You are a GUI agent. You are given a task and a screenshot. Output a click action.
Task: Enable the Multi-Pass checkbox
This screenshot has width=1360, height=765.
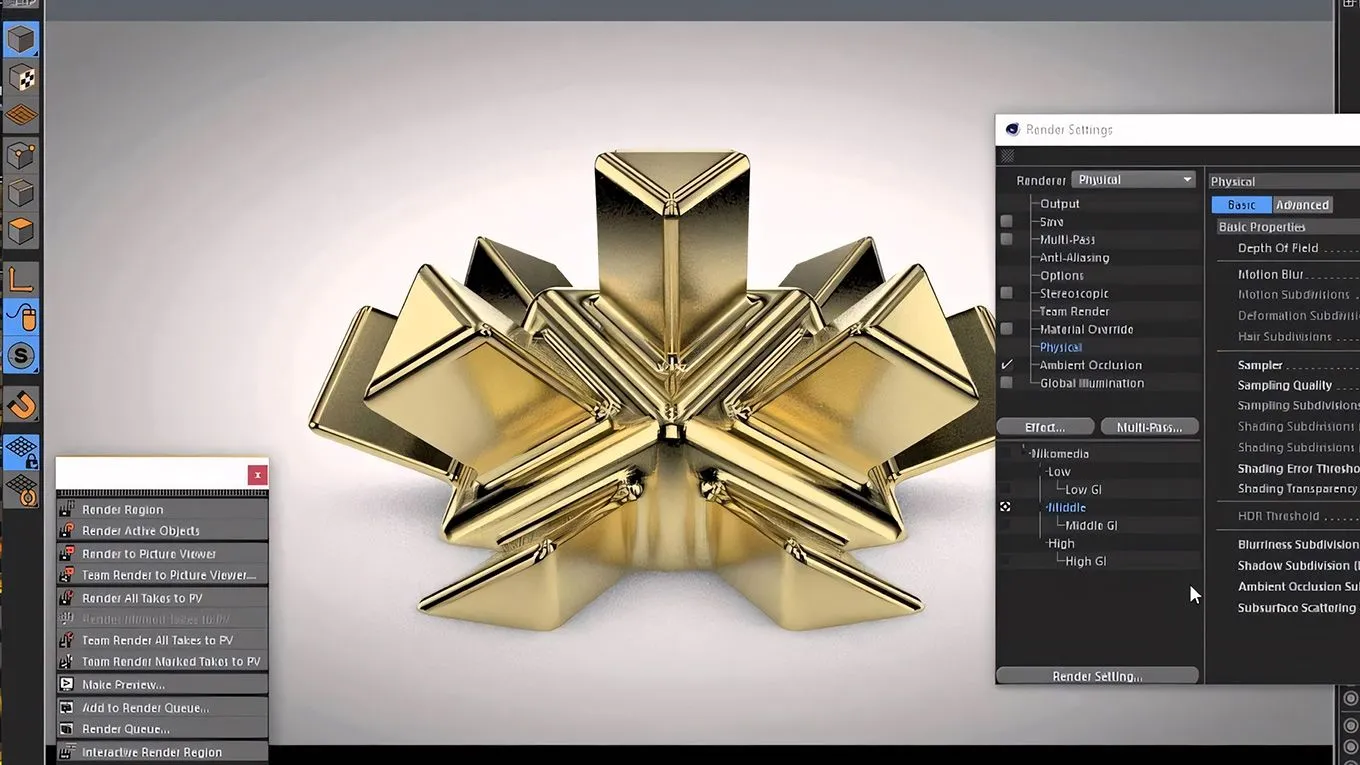[1006, 239]
